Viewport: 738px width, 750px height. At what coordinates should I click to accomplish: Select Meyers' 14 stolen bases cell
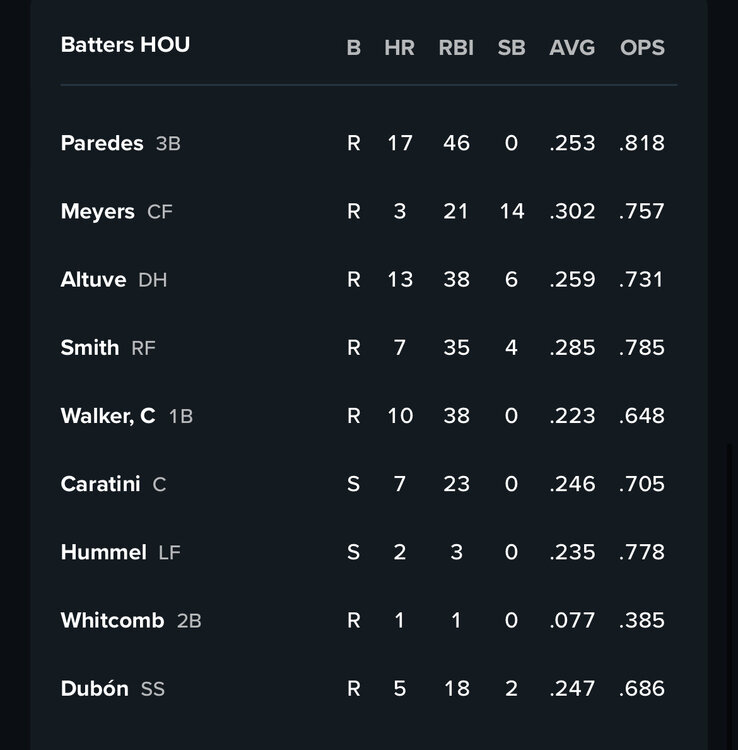point(511,211)
